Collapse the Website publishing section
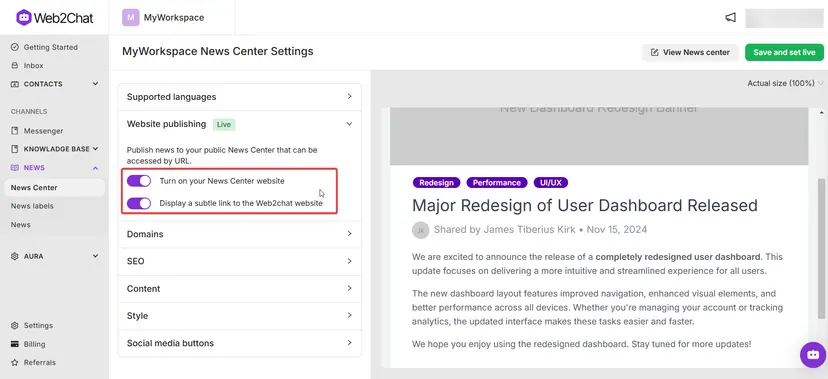828x379 pixels. click(240, 124)
